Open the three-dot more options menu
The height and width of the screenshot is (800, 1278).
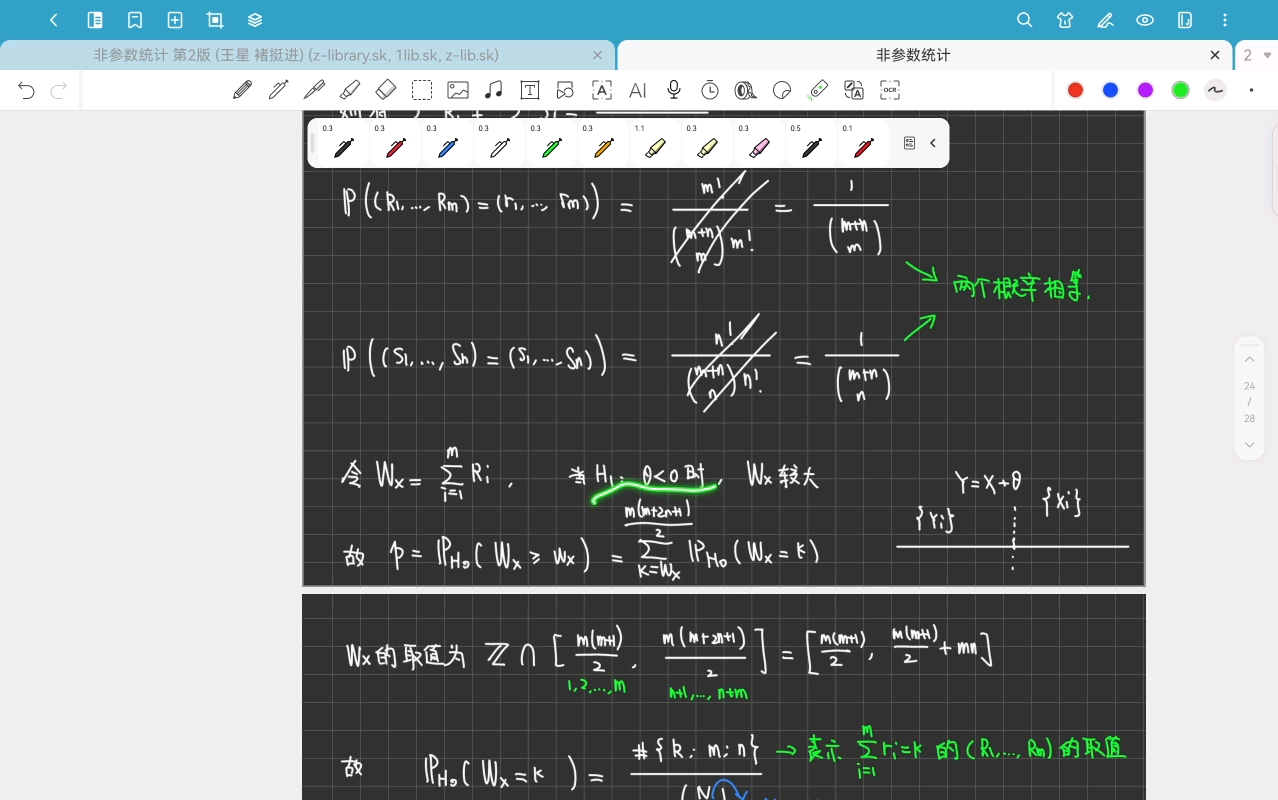tap(1226, 20)
